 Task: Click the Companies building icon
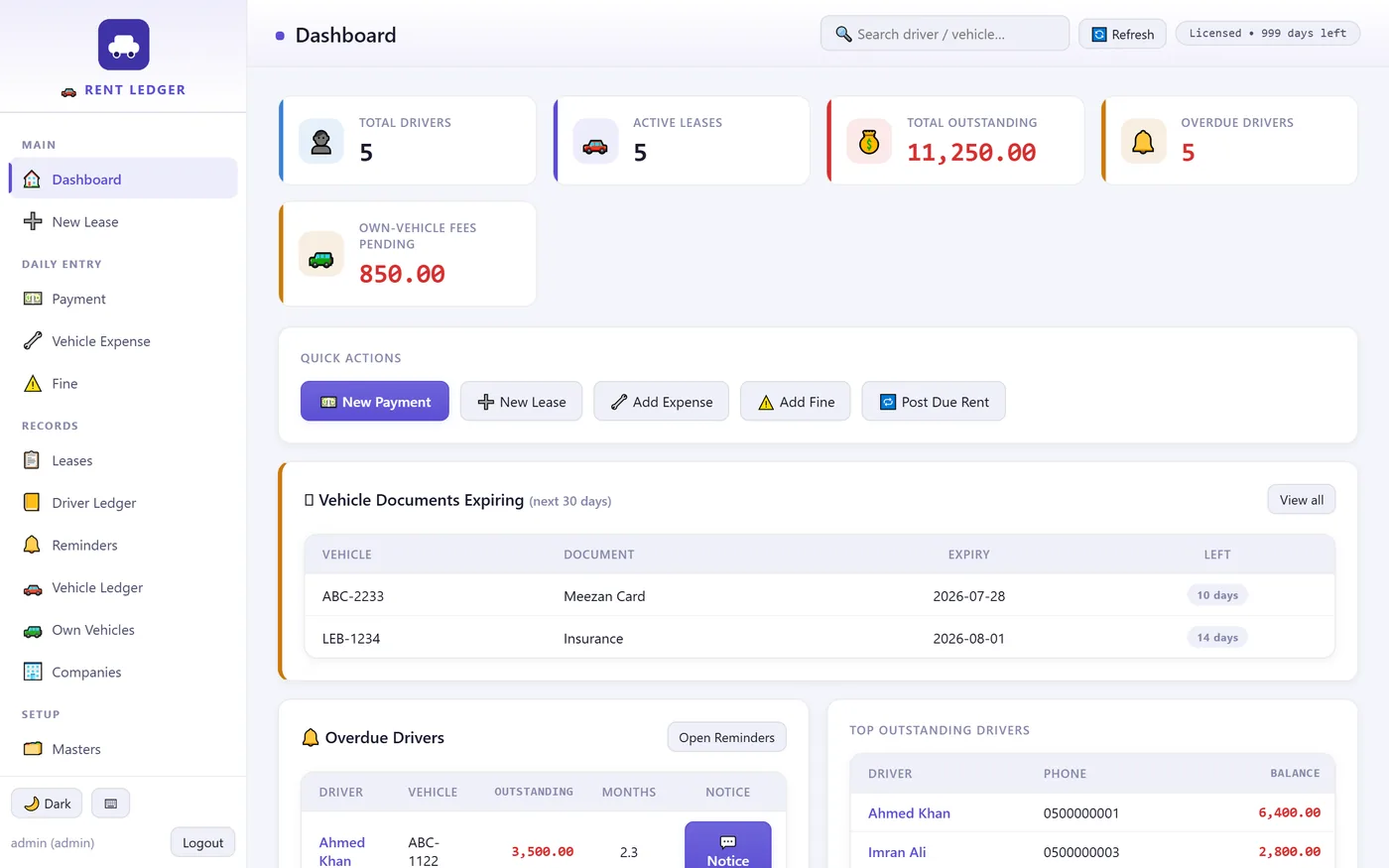[x=33, y=672]
